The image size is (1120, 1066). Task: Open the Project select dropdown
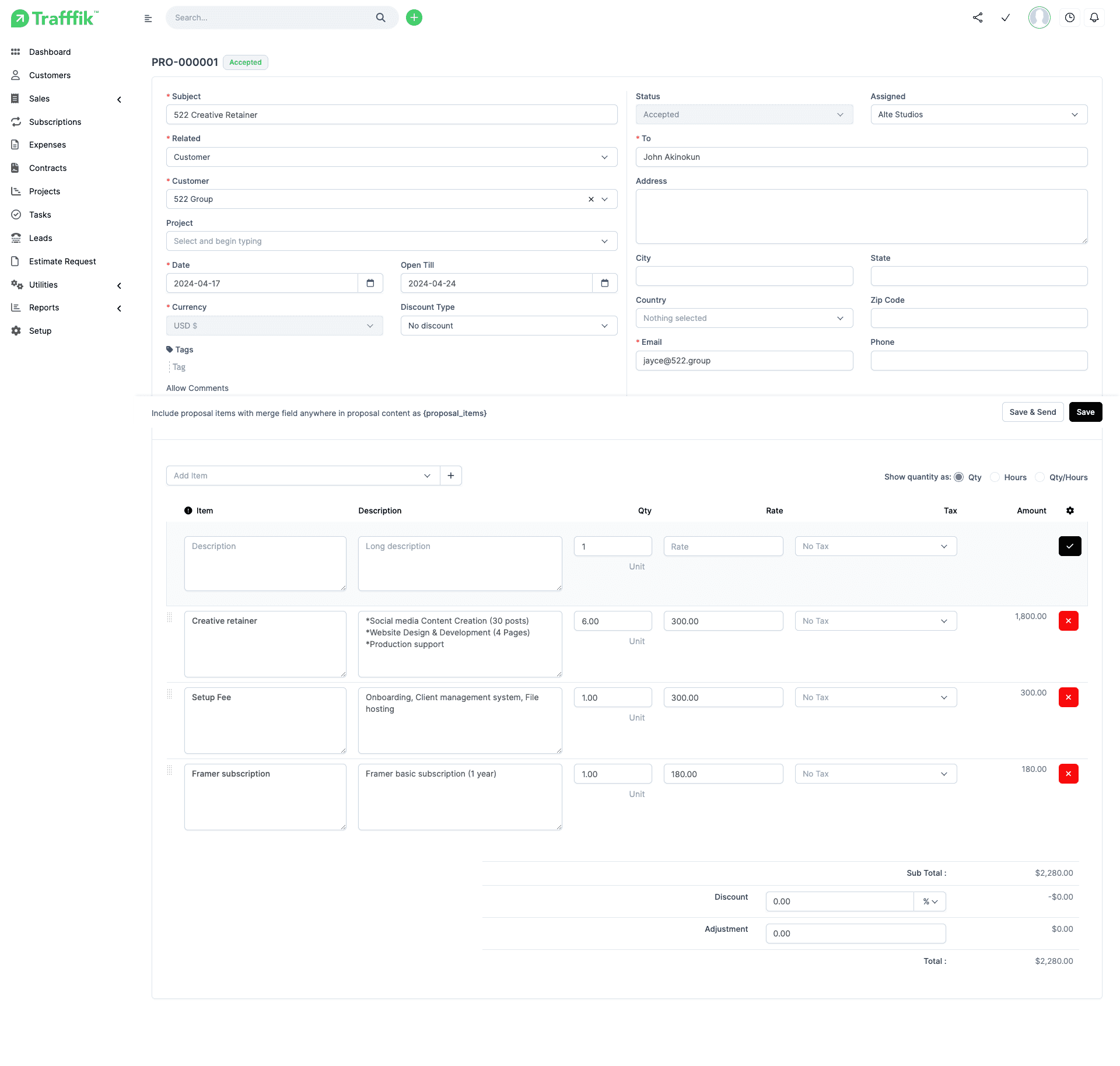(391, 241)
